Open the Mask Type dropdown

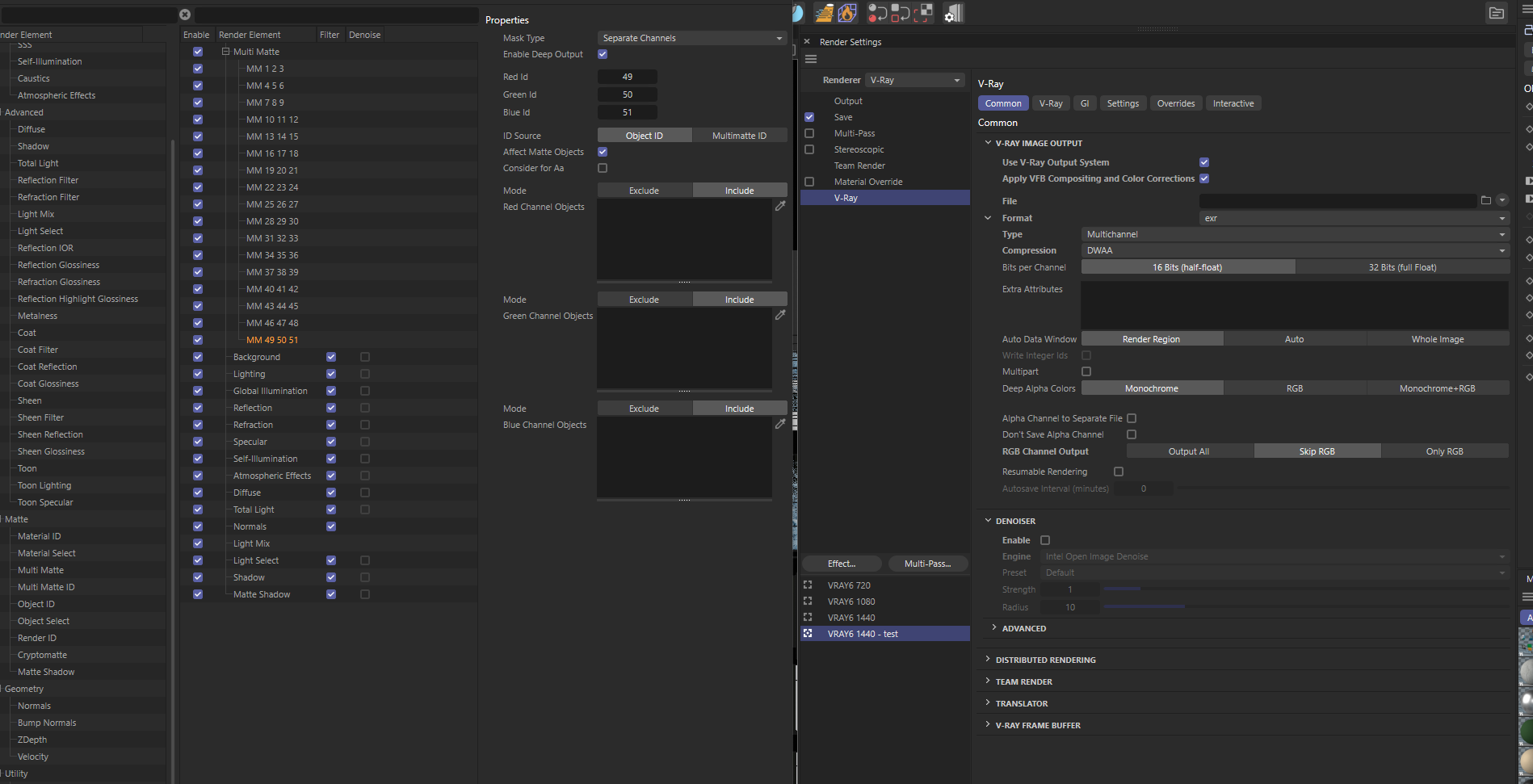coord(692,38)
